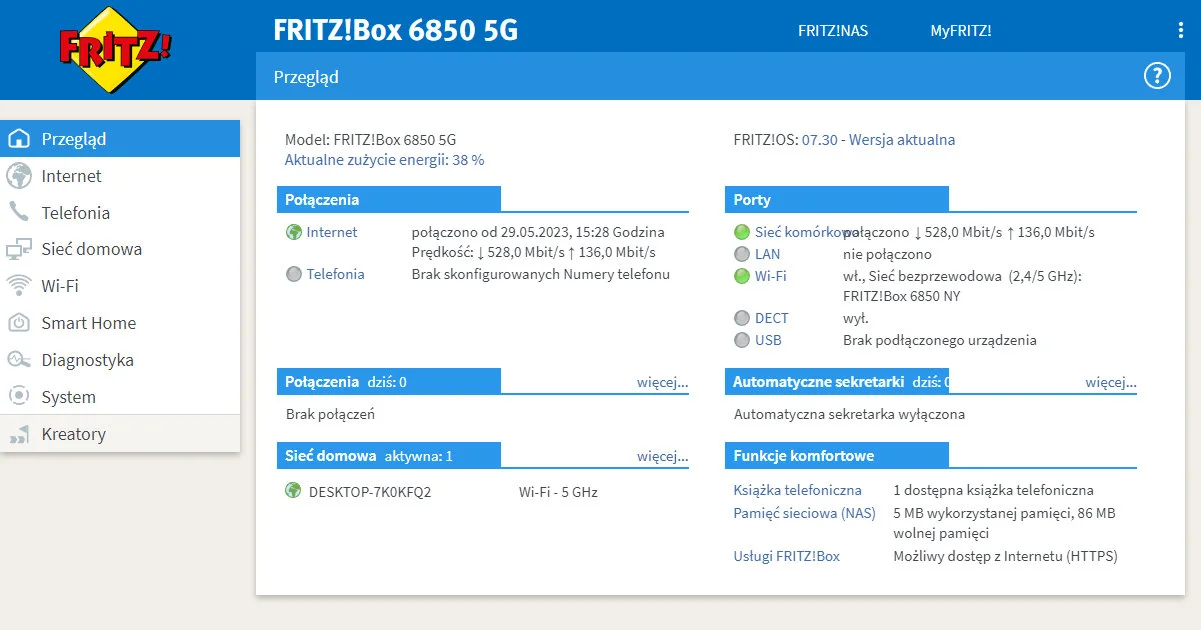Open the help question mark icon
The image size is (1201, 630).
[1157, 75]
